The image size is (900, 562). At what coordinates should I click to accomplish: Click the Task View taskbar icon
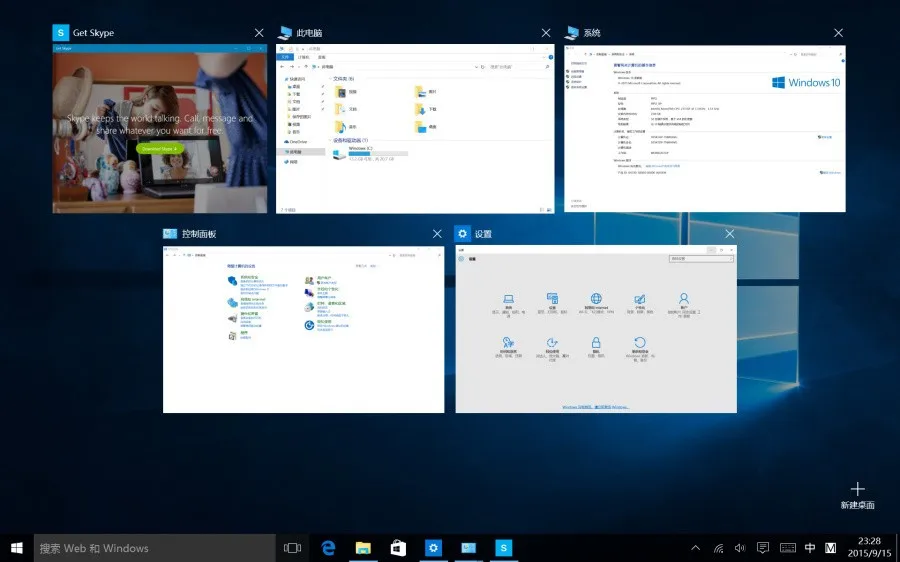pos(292,548)
